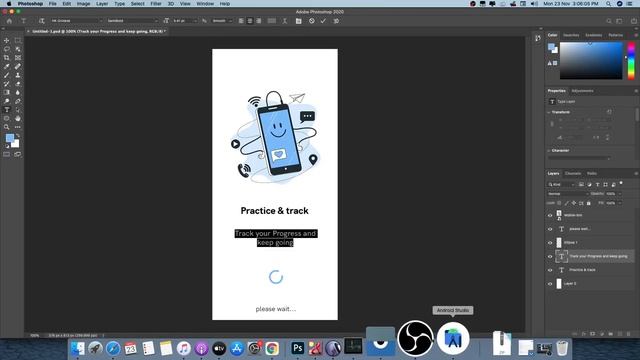
Task: Select the Brush tool
Action: click(7, 75)
